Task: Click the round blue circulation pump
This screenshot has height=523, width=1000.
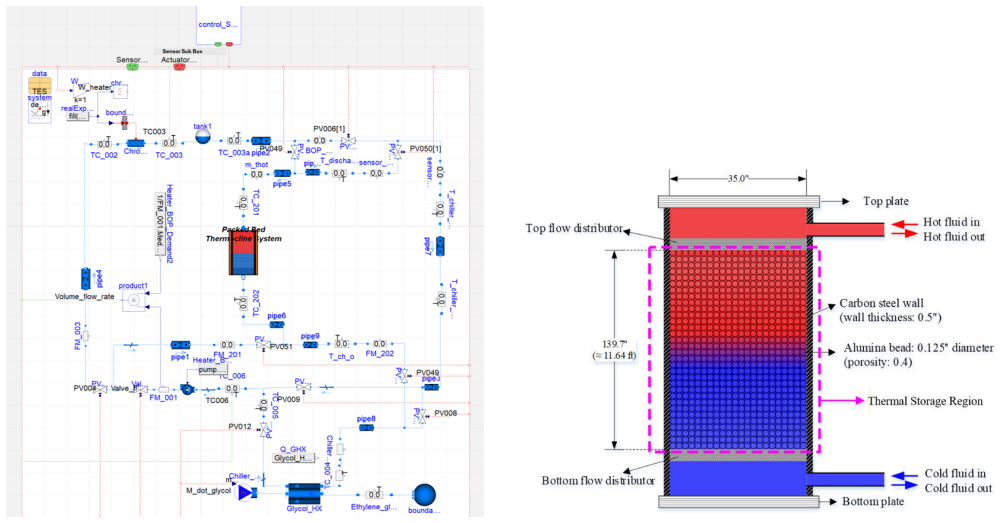Action: [187, 389]
